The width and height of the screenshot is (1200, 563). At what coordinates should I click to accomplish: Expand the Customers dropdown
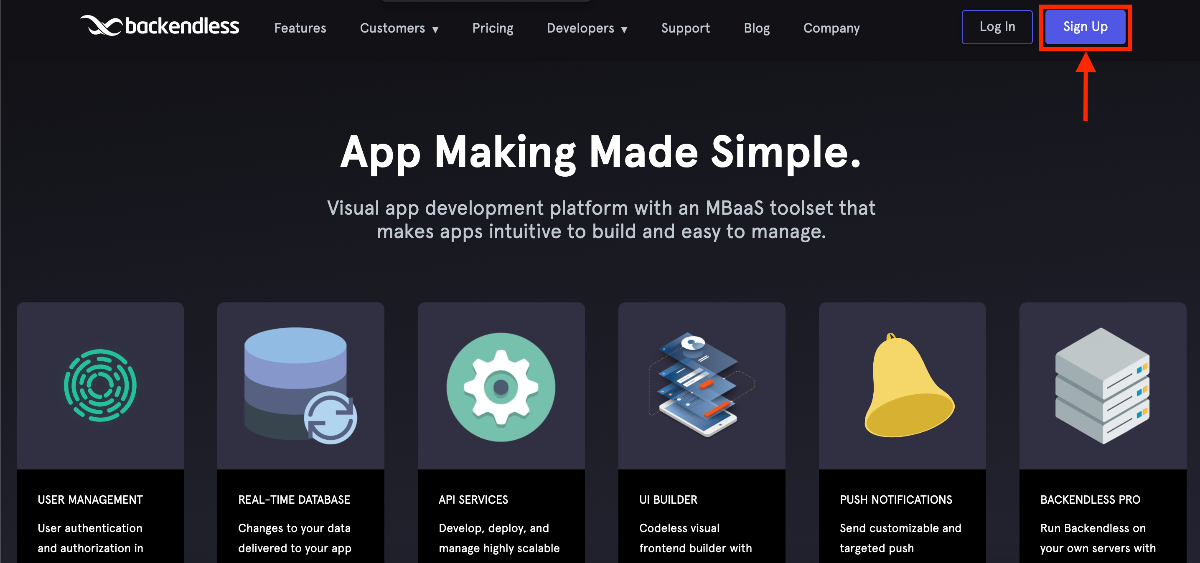pyautogui.click(x=399, y=28)
